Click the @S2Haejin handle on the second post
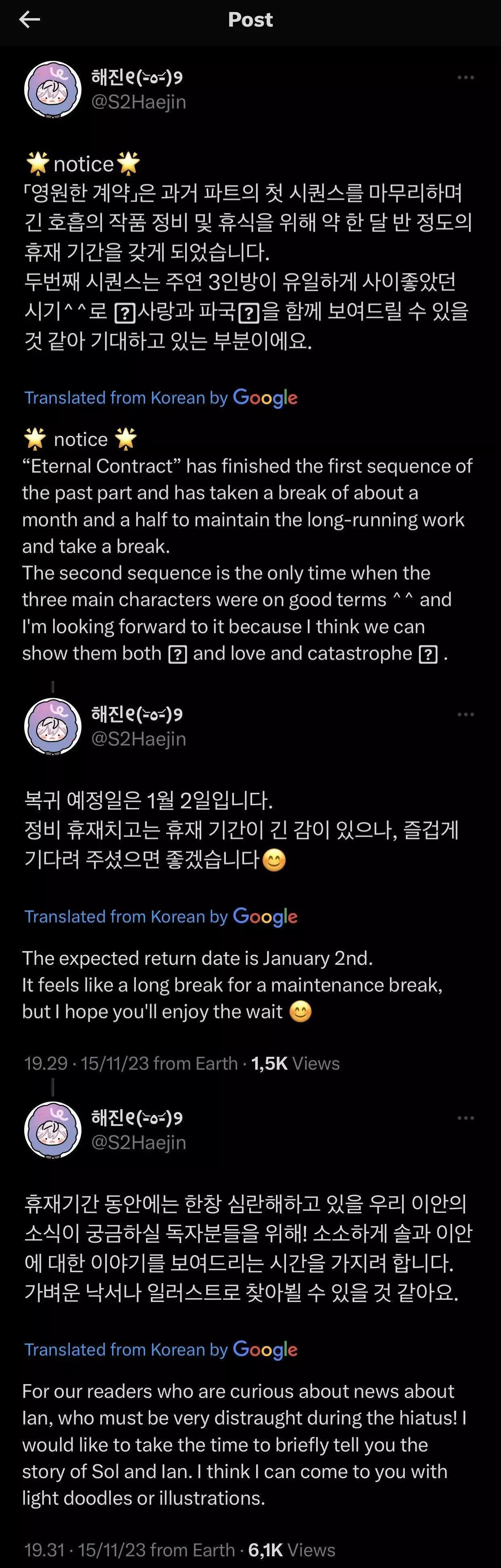 [138, 738]
